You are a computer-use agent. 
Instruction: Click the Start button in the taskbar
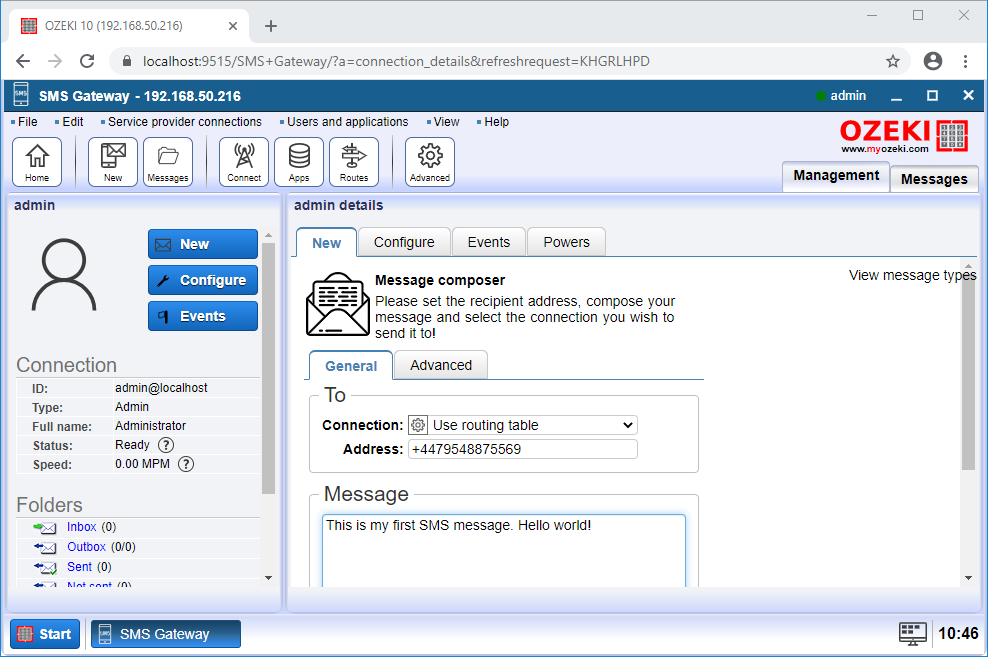(45, 634)
